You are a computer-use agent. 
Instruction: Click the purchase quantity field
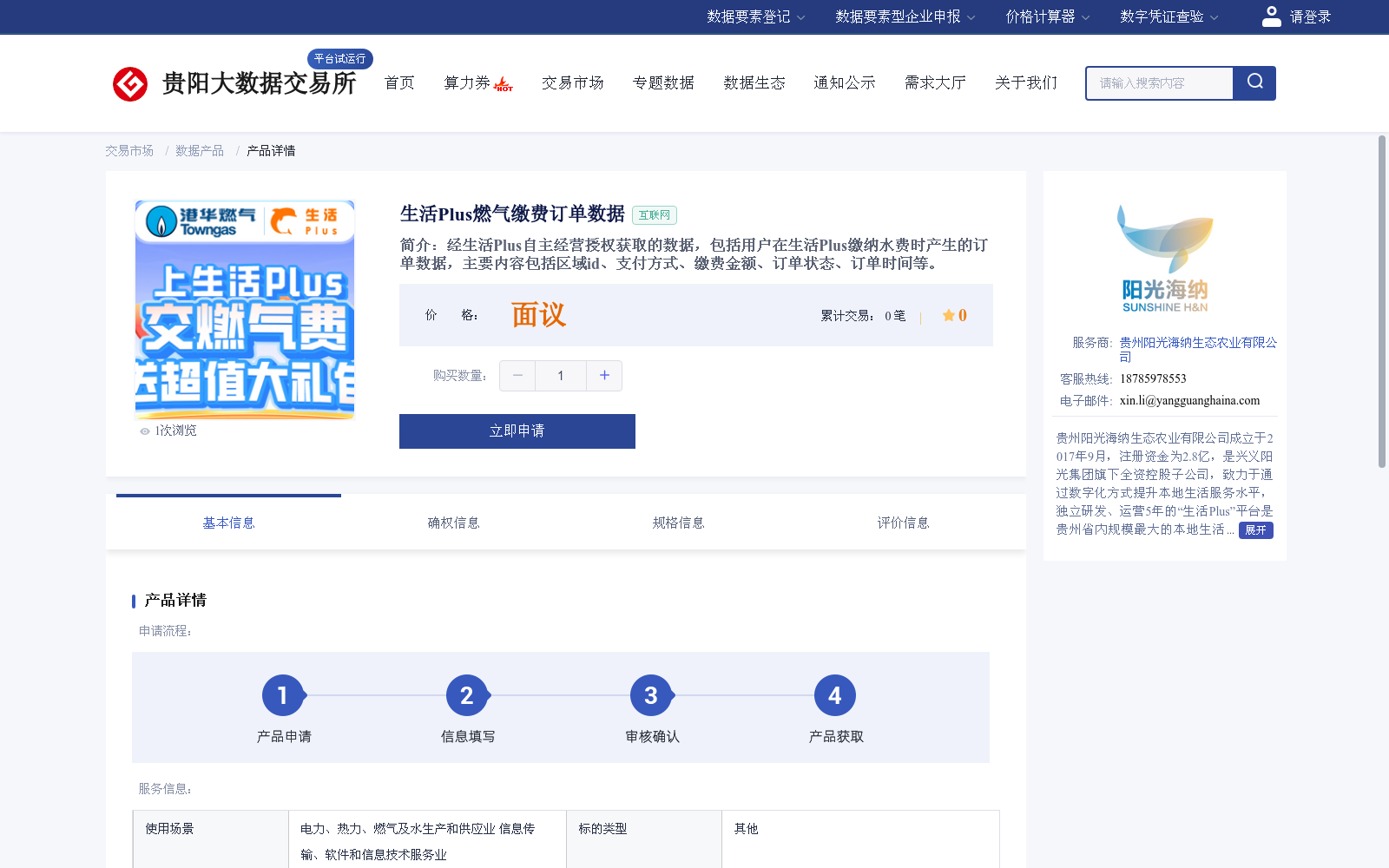pos(561,376)
